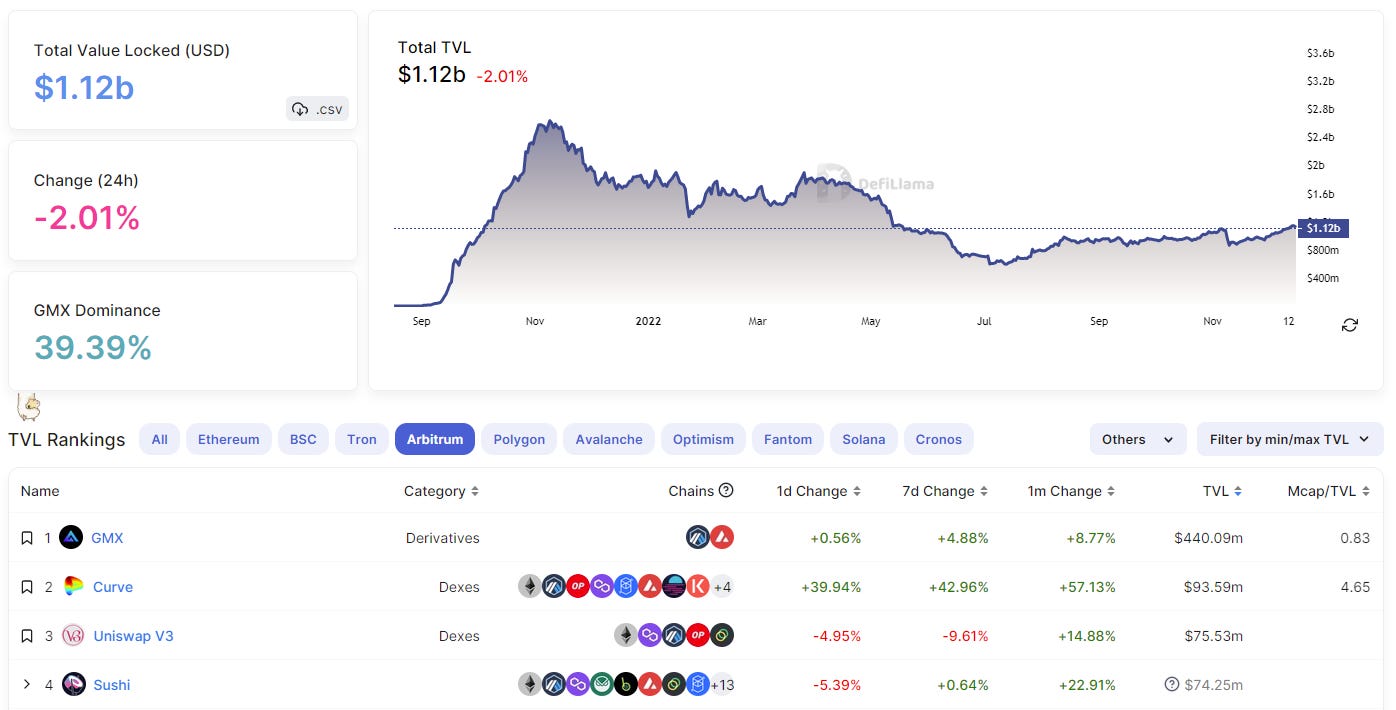1396x710 pixels.
Task: Sort table by Category column
Action: (x=441, y=491)
